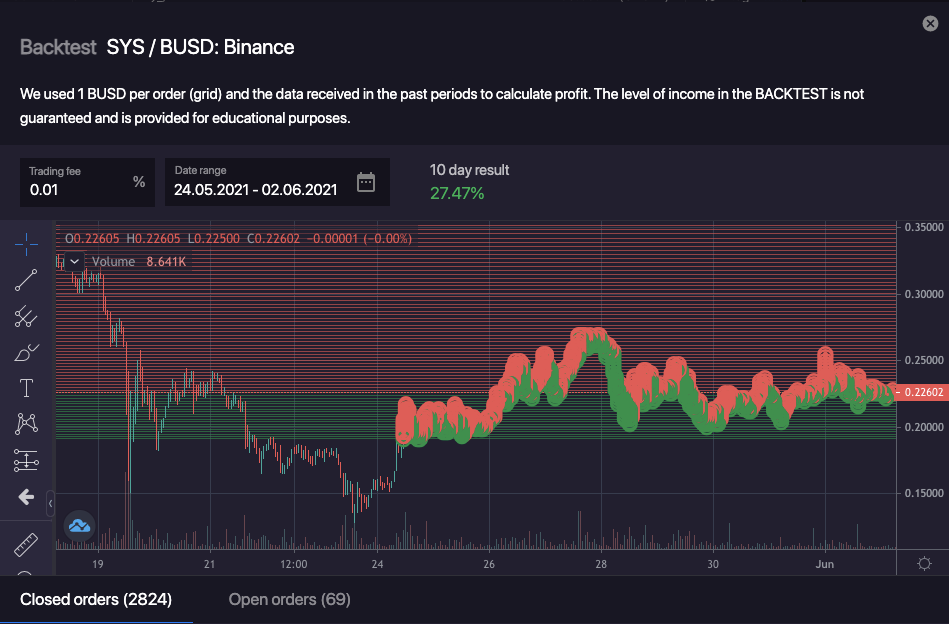The height and width of the screenshot is (624, 949).
Task: Open the prediction and measurement tools
Action: tap(26, 460)
